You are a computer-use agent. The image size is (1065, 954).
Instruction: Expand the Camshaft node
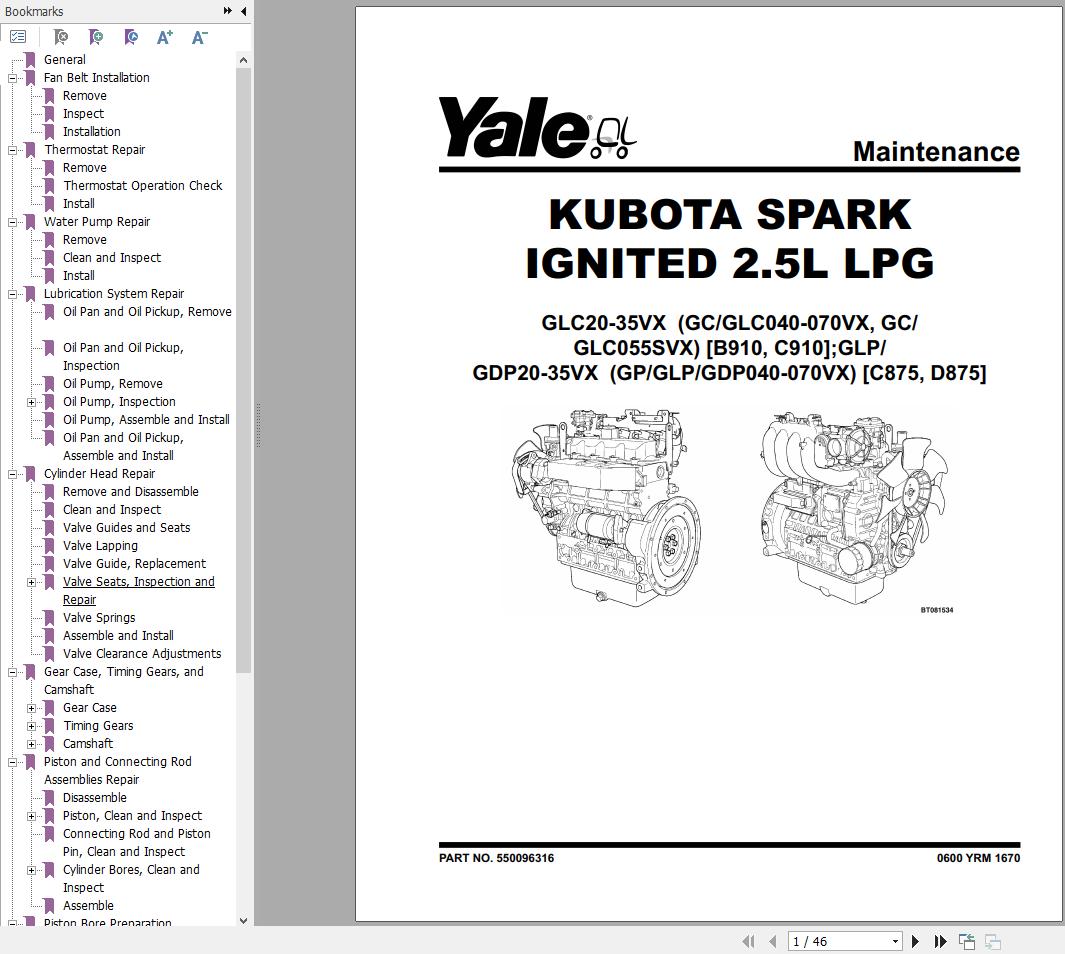coord(31,744)
